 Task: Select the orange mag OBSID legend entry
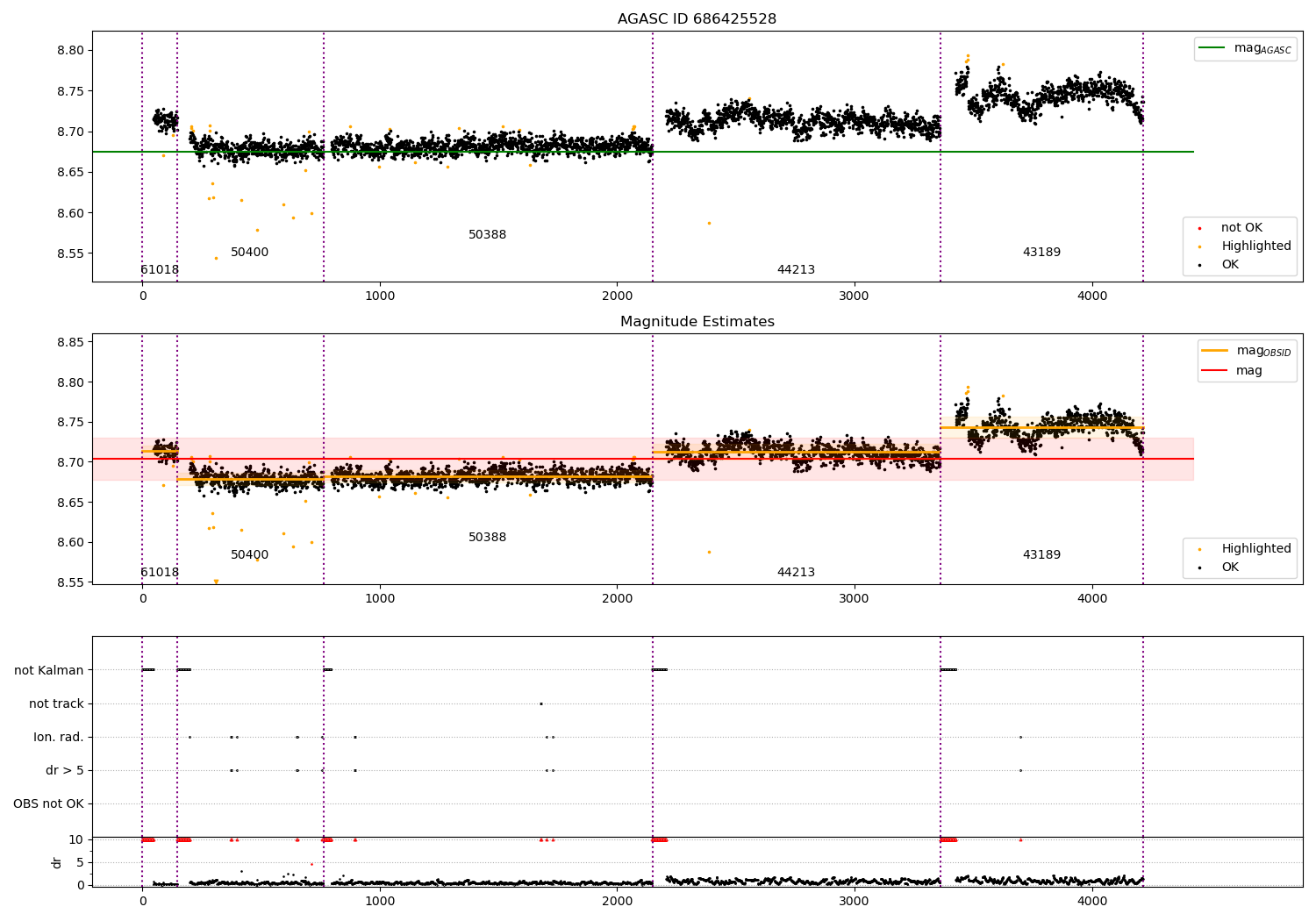point(1247,351)
